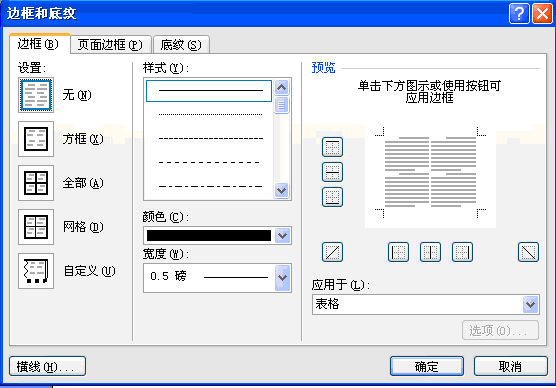Apply diagonal down border button
Viewport: 556px width, 388px height.
click(528, 252)
